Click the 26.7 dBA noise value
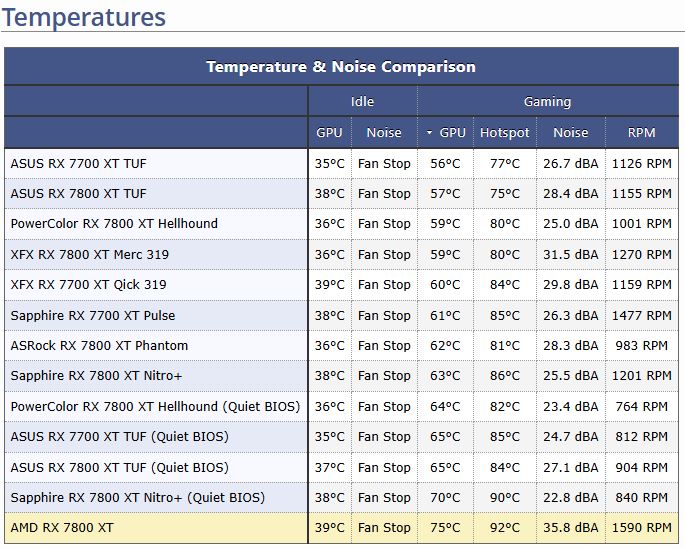Image resolution: width=685 pixels, height=549 pixels. 571,163
